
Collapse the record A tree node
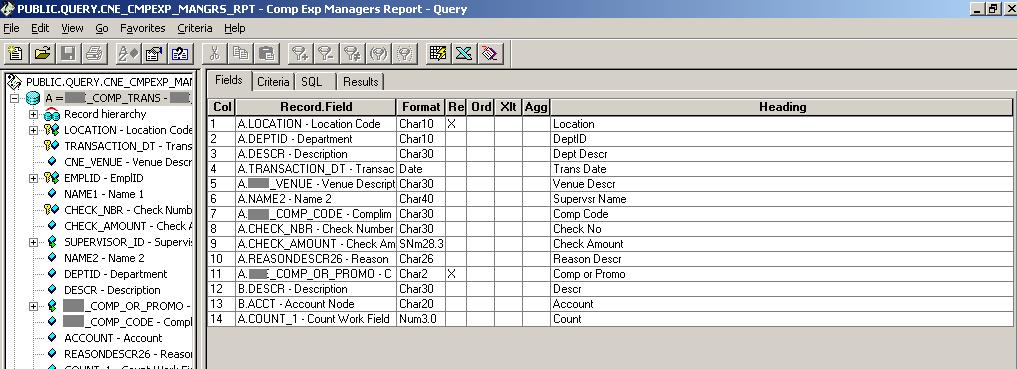pyautogui.click(x=14, y=99)
